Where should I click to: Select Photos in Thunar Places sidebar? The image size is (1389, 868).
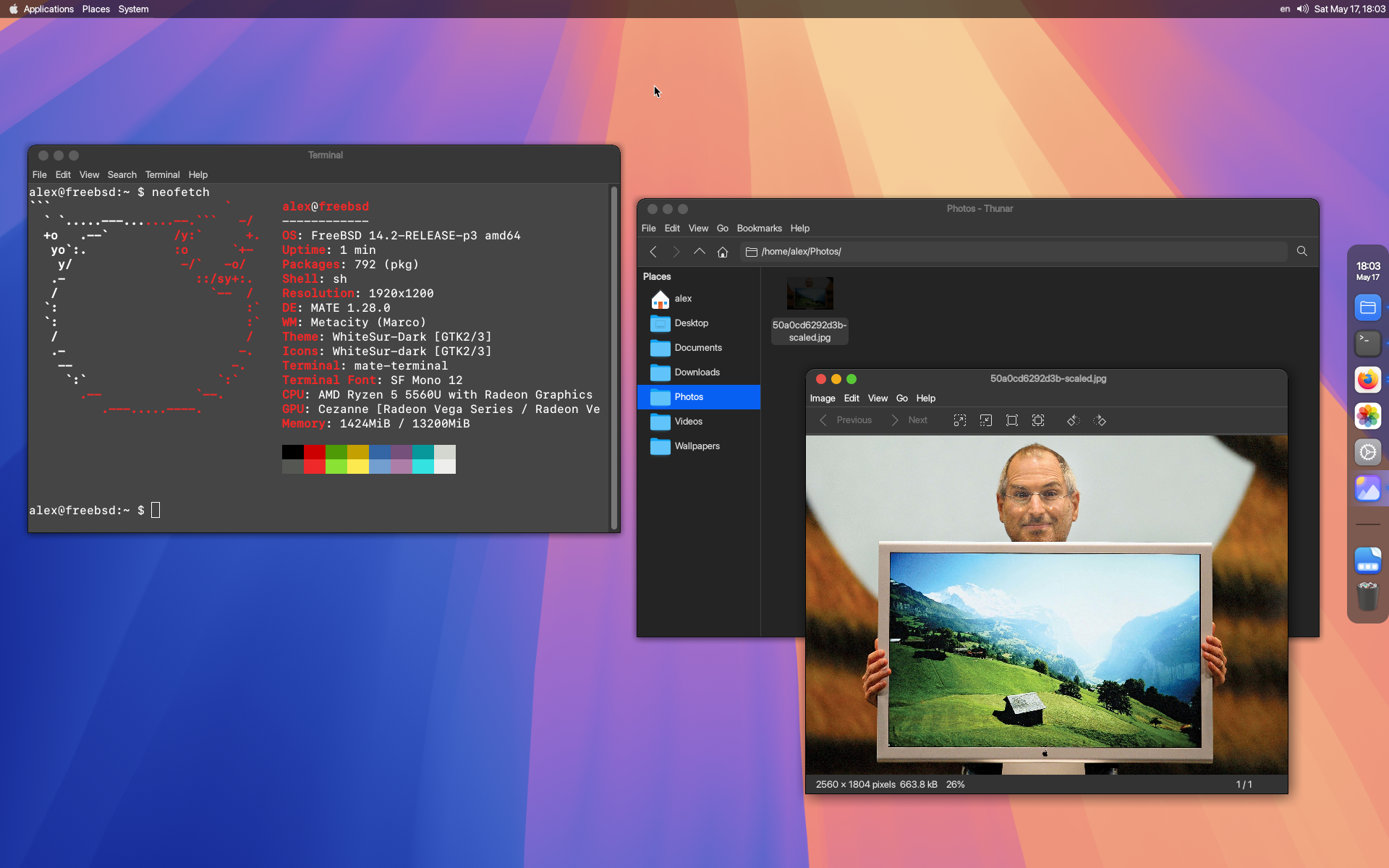(699, 397)
